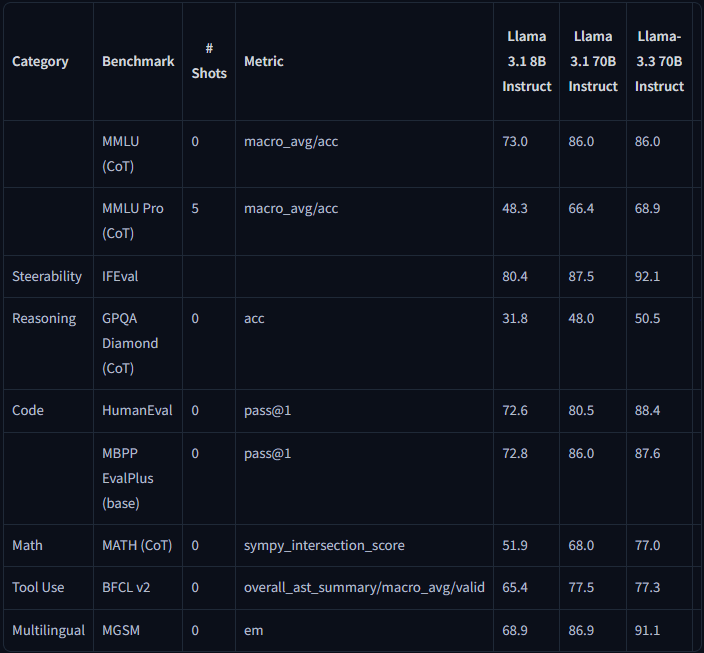Click the 87.5 IFEval score
Image resolution: width=704 pixels, height=653 pixels.
tap(581, 276)
